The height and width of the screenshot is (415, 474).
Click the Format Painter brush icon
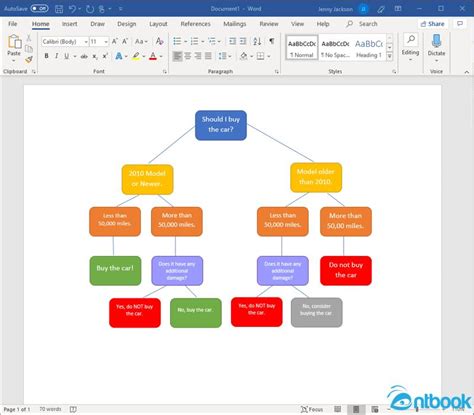click(29, 60)
